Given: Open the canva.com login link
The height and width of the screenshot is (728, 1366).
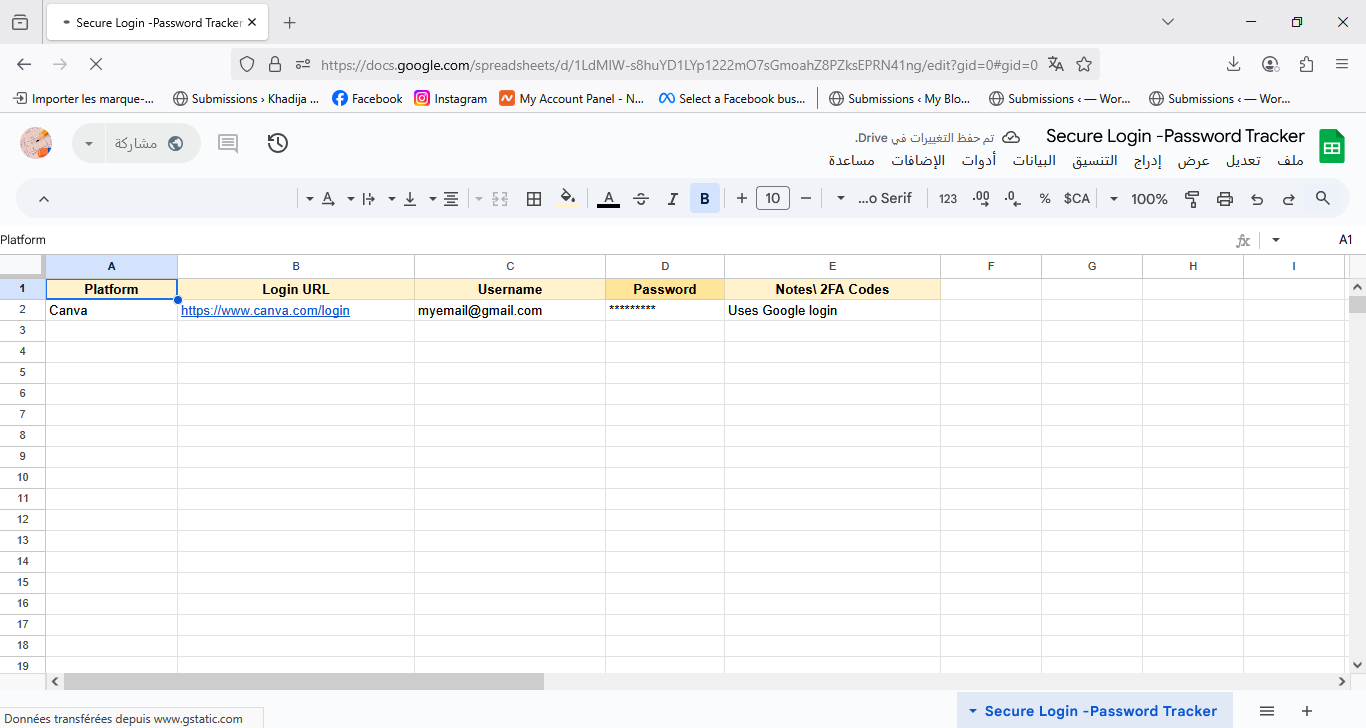Looking at the screenshot, I should pos(265,311).
